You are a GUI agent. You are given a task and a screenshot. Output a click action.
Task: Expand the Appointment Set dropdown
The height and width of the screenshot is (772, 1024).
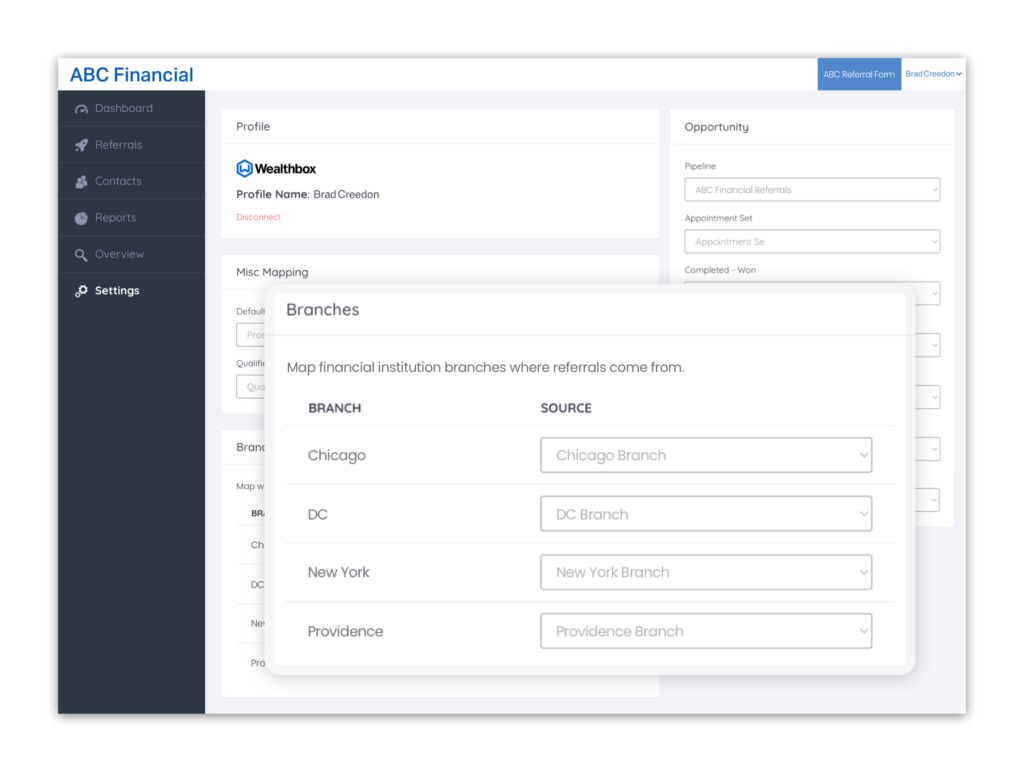point(811,241)
